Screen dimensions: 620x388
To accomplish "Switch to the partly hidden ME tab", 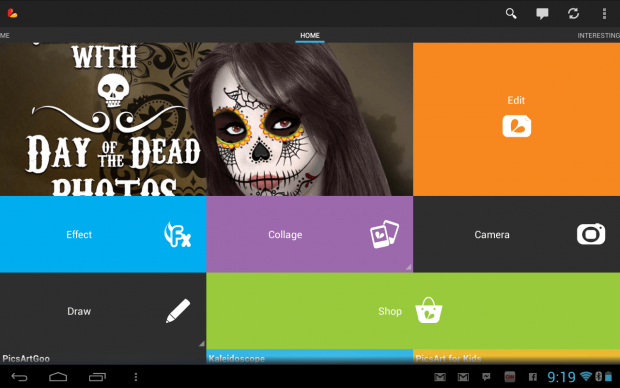I will pos(5,36).
